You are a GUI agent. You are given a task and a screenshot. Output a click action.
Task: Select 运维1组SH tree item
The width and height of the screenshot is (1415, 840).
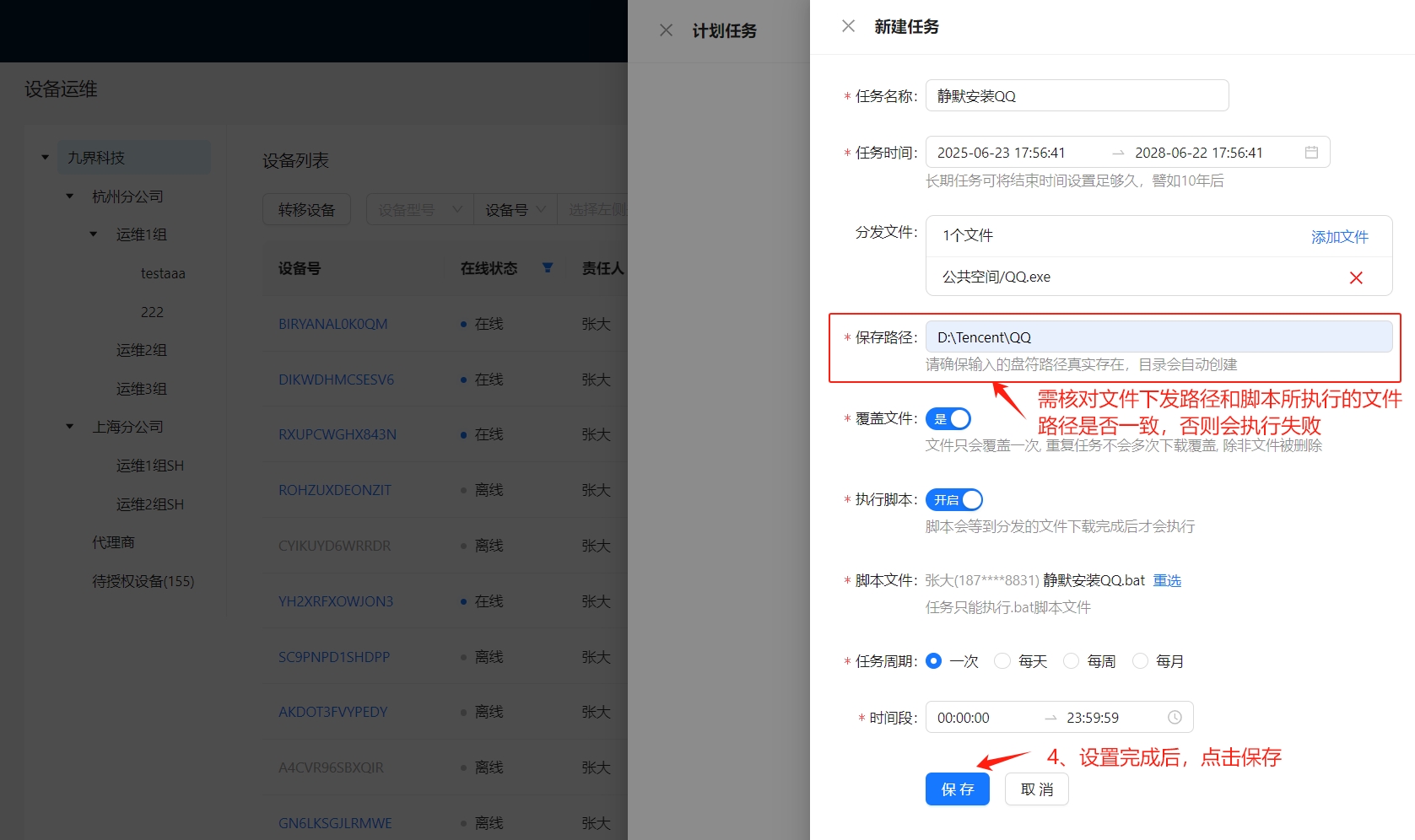(150, 466)
